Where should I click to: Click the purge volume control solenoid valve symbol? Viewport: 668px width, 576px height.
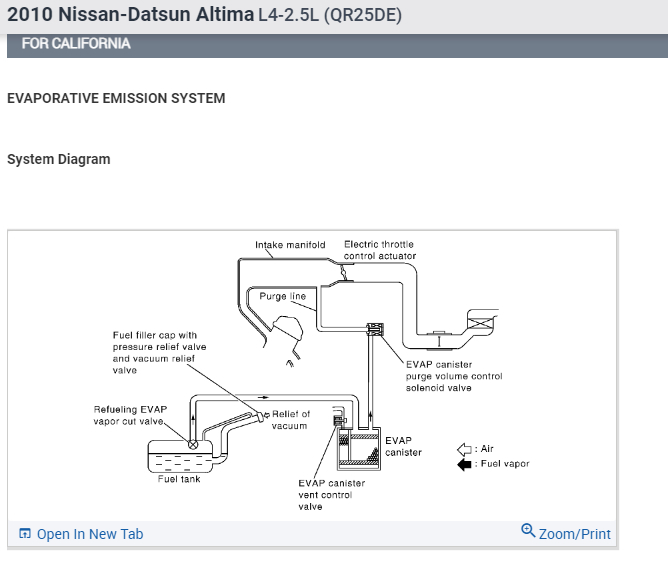pyautogui.click(x=375, y=329)
